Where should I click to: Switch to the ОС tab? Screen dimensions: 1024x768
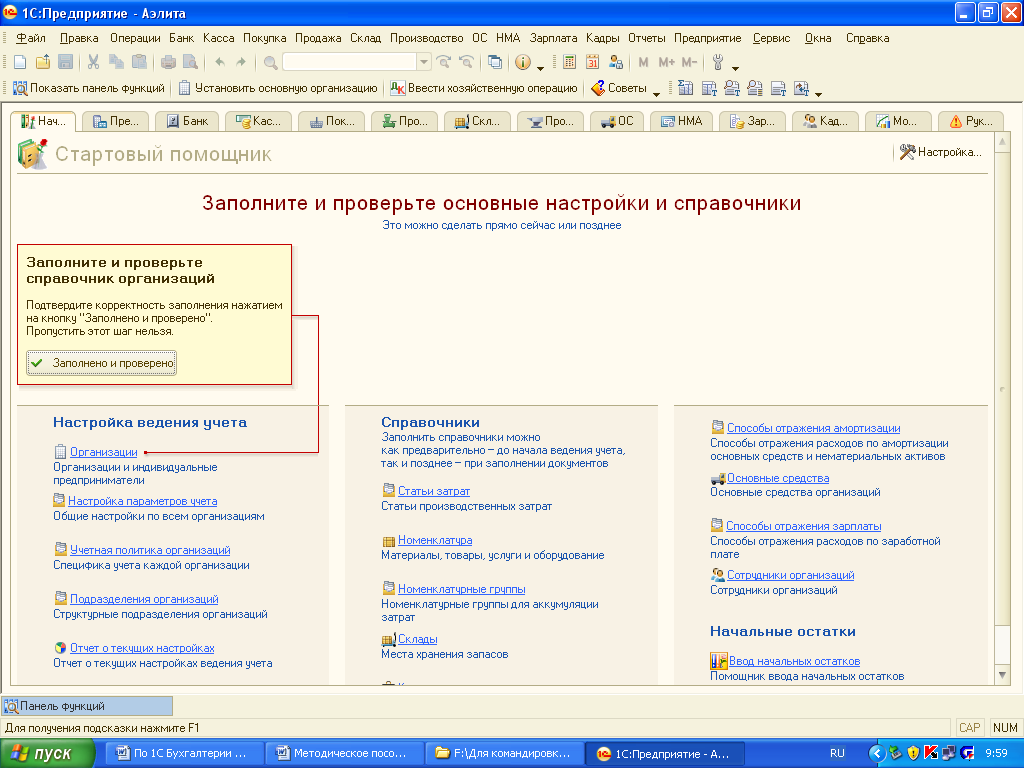point(617,121)
